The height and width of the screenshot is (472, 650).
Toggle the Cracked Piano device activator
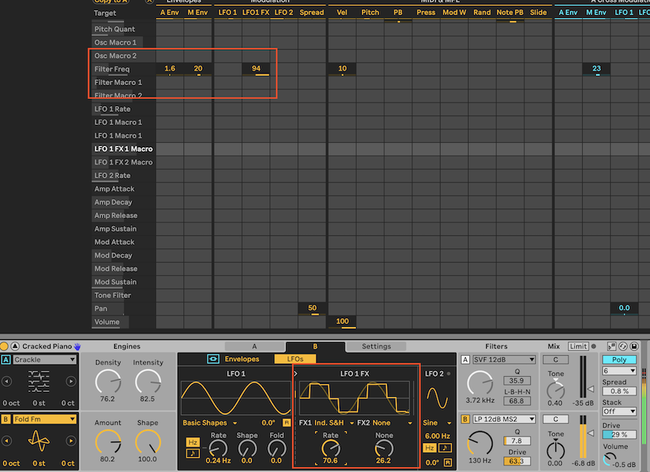click(4, 346)
